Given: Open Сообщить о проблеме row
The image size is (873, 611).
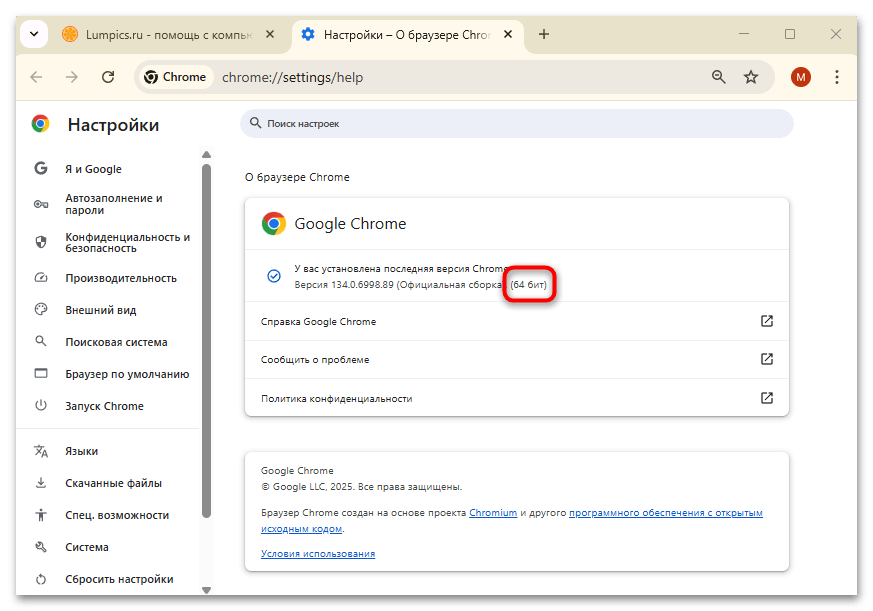Looking at the screenshot, I should 517,360.
